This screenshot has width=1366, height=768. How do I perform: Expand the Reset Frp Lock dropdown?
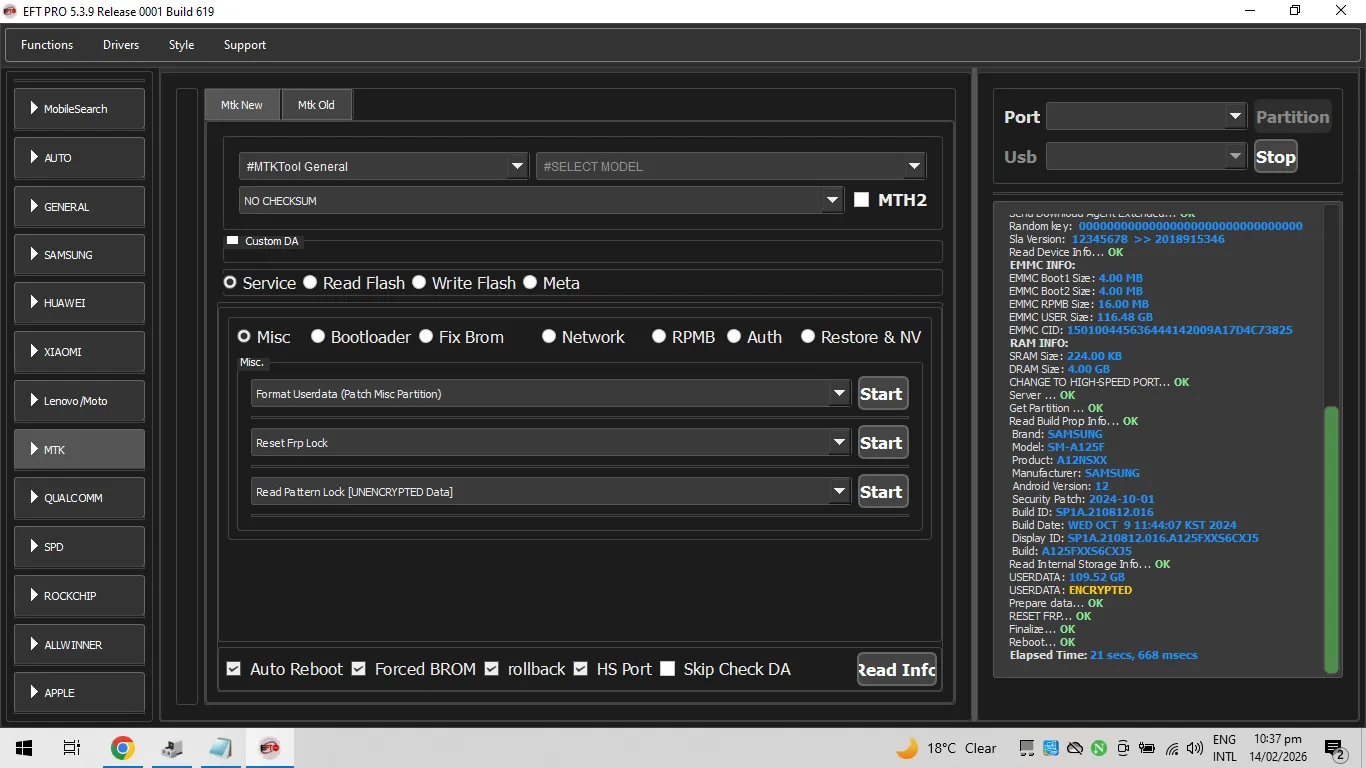pyautogui.click(x=840, y=443)
